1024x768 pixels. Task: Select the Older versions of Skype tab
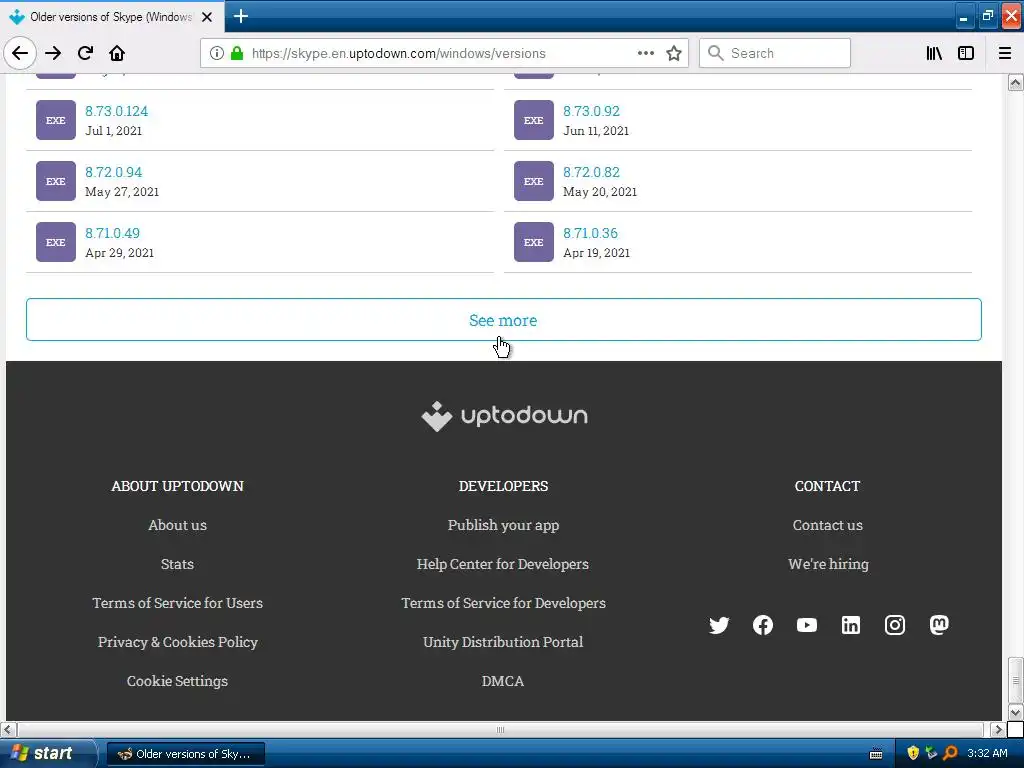point(112,16)
